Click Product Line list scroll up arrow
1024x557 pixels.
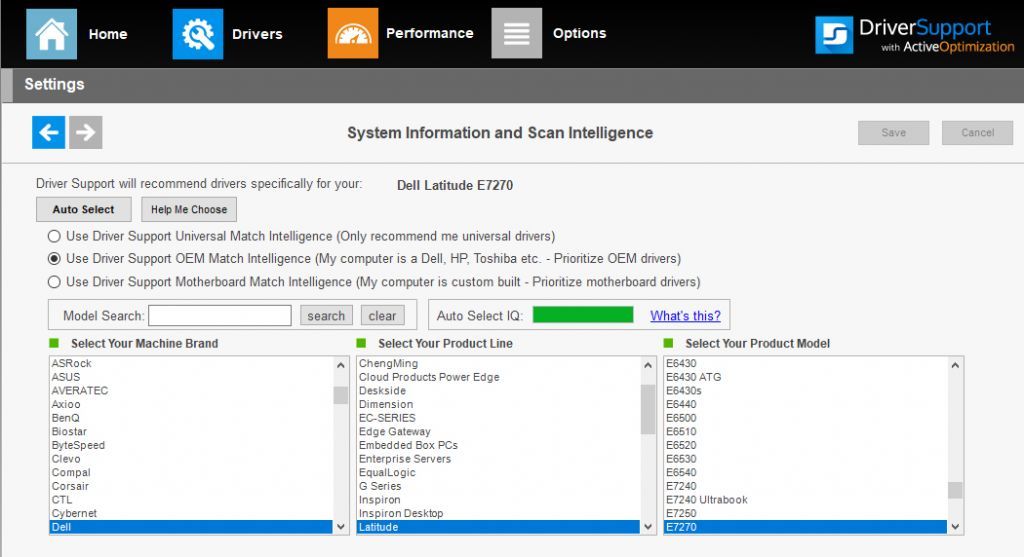coord(648,365)
